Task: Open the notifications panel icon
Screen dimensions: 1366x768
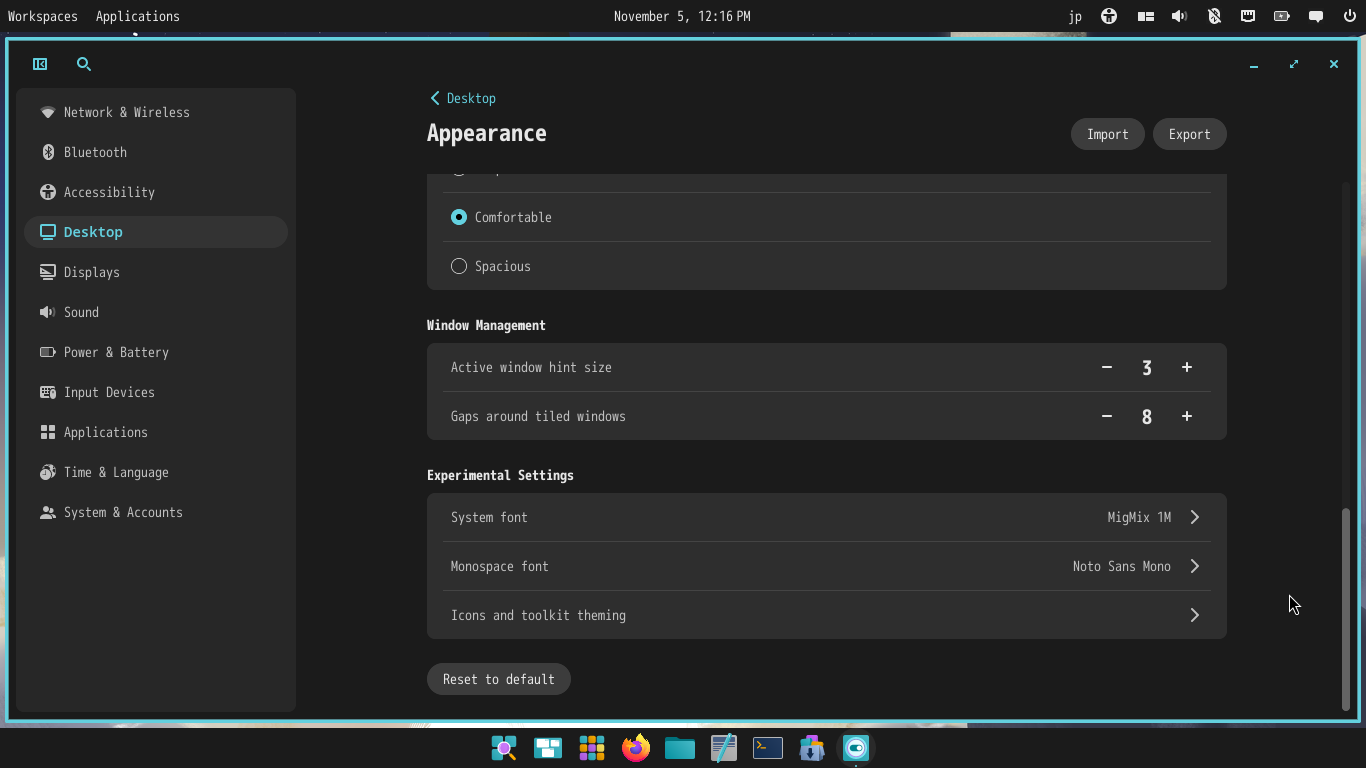Action: (x=1316, y=16)
